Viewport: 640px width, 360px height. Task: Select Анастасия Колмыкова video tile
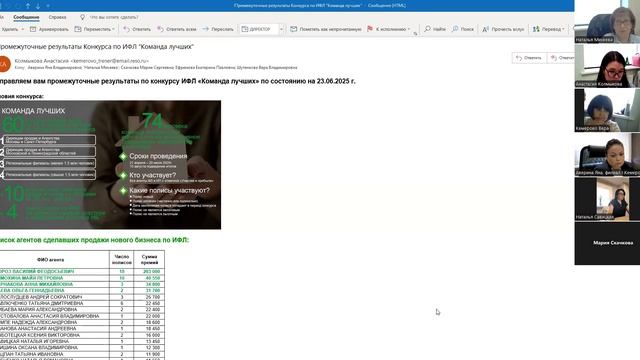607,66
